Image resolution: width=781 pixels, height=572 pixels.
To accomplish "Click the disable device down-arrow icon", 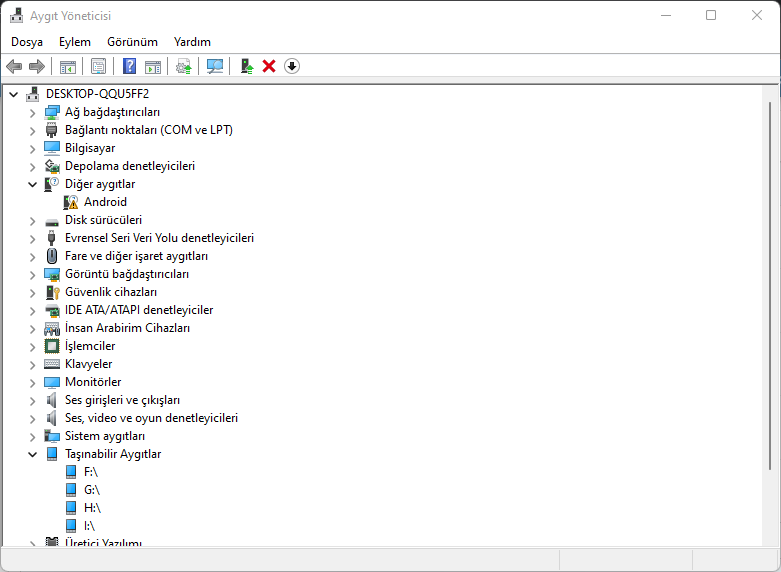I will [x=292, y=66].
